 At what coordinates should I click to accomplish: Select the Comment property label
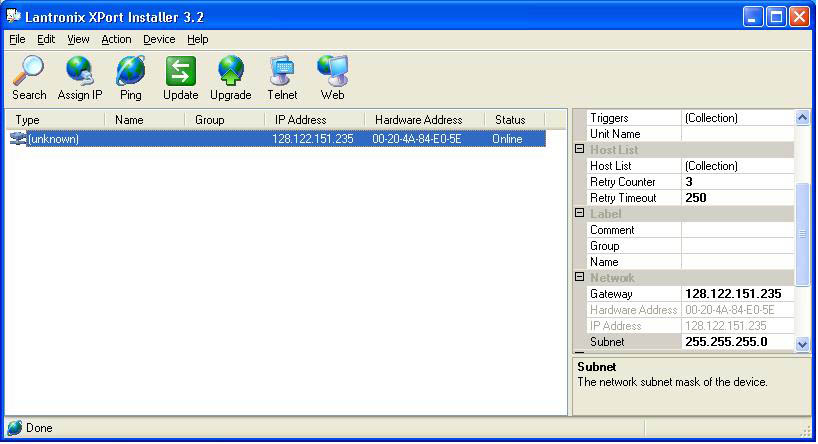pos(612,230)
